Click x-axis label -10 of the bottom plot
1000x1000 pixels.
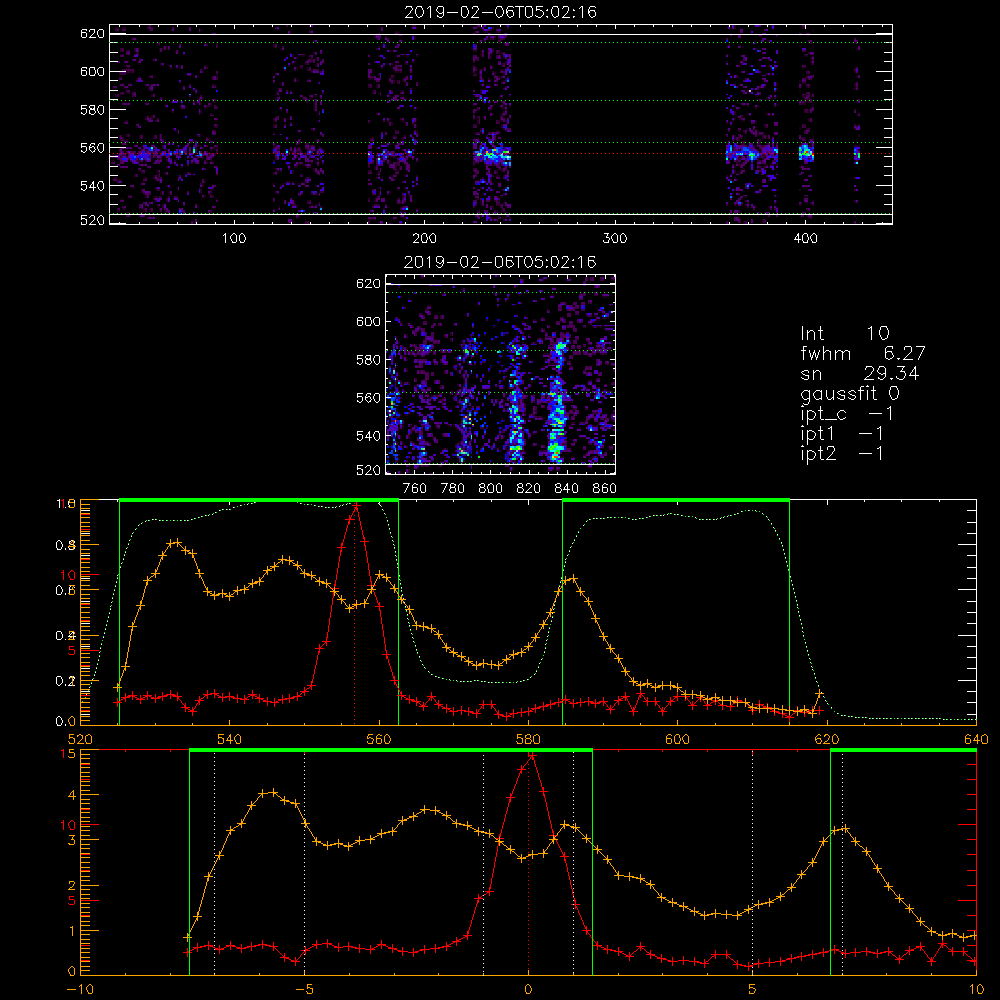click(80, 989)
